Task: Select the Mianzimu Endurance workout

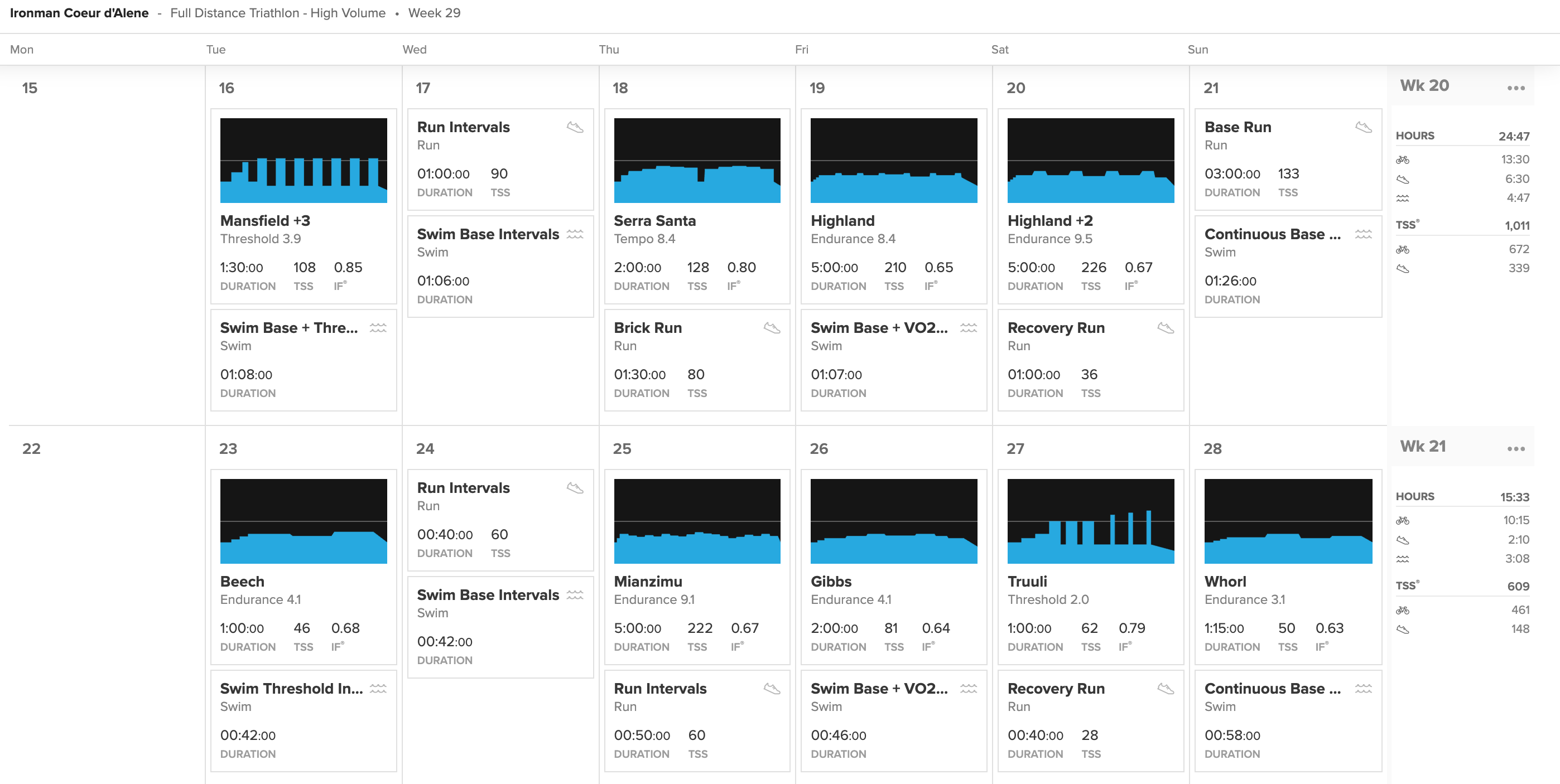Action: (647, 582)
